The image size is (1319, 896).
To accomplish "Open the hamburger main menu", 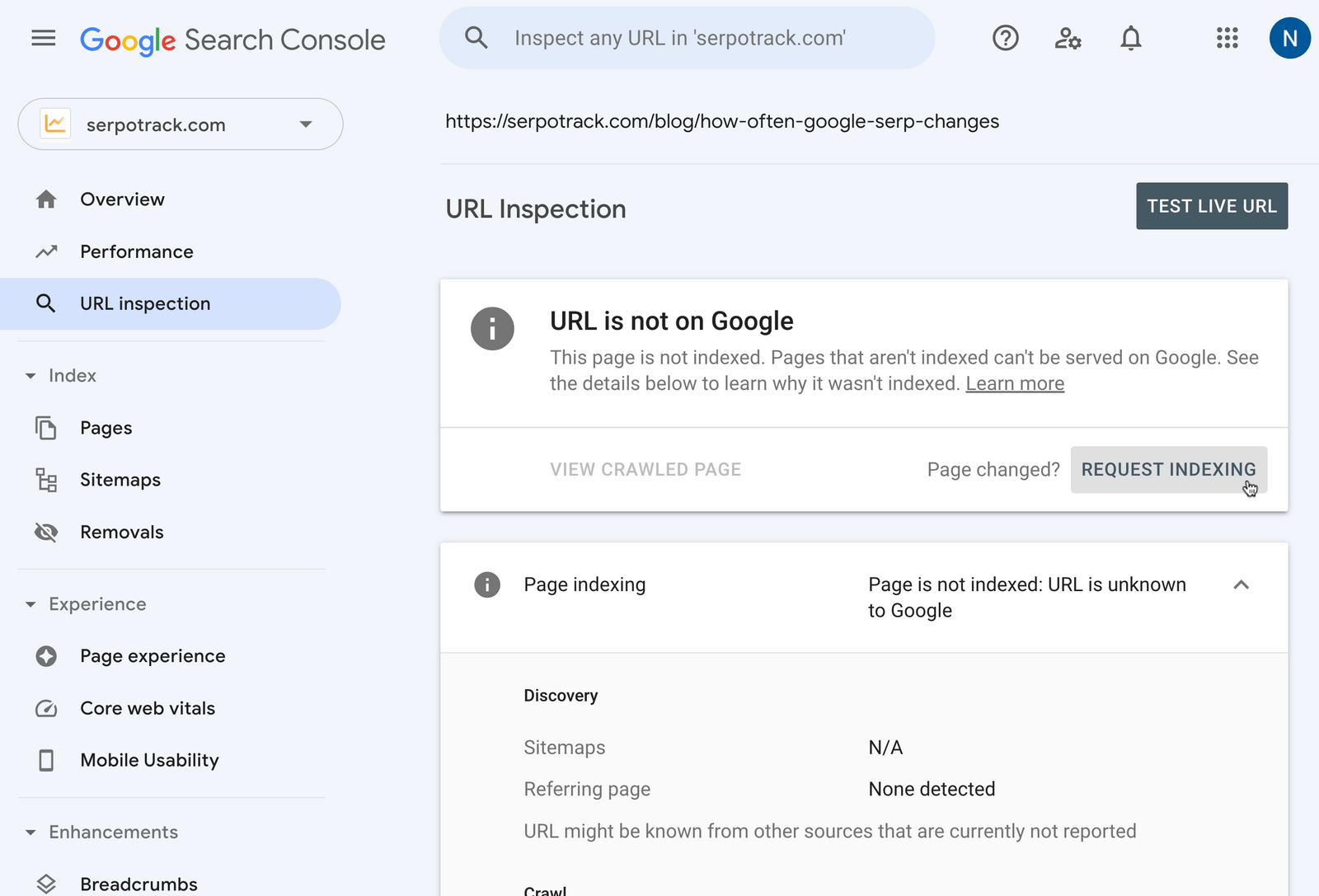I will coord(43,38).
